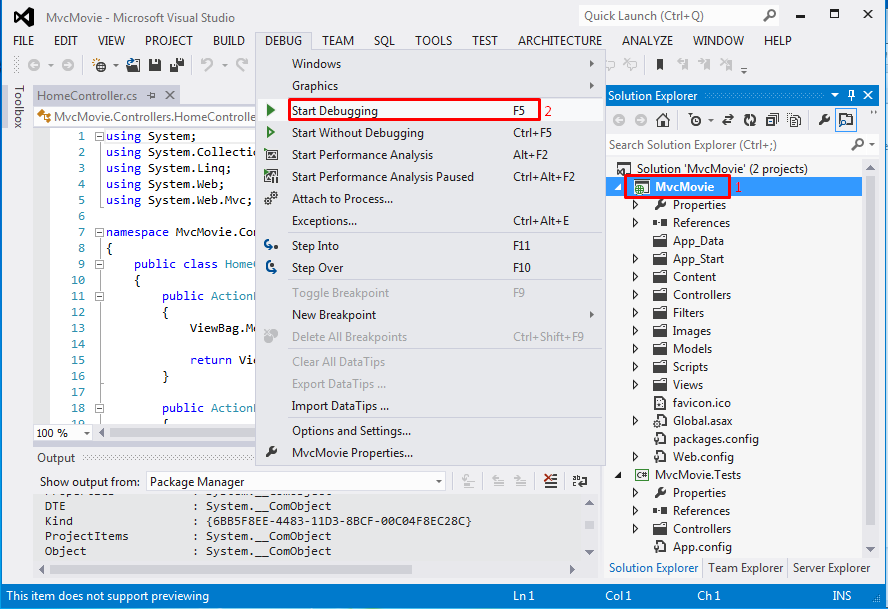
Task: Open Options and Settings...
Action: tap(430, 431)
